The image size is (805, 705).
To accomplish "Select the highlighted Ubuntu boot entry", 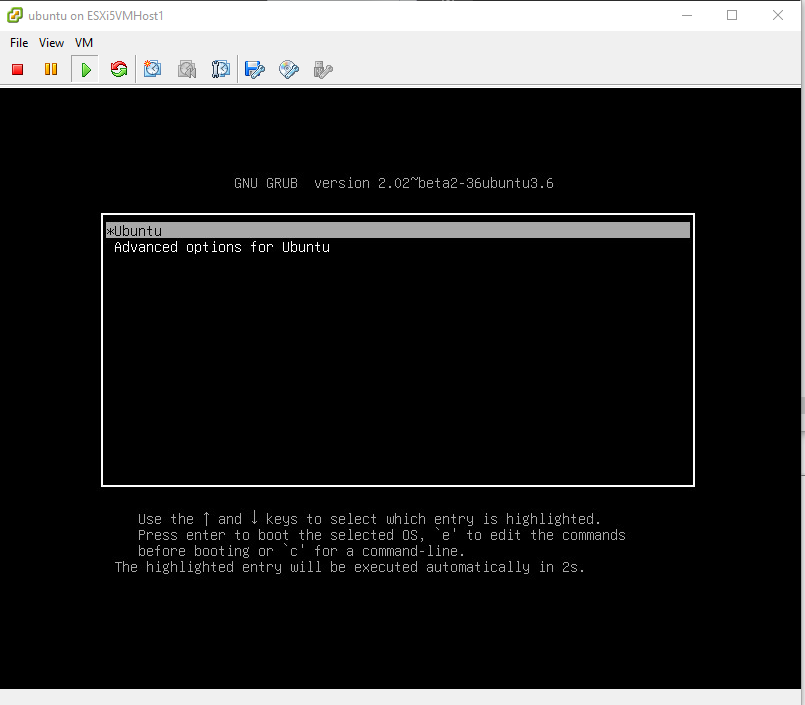I will tap(398, 230).
